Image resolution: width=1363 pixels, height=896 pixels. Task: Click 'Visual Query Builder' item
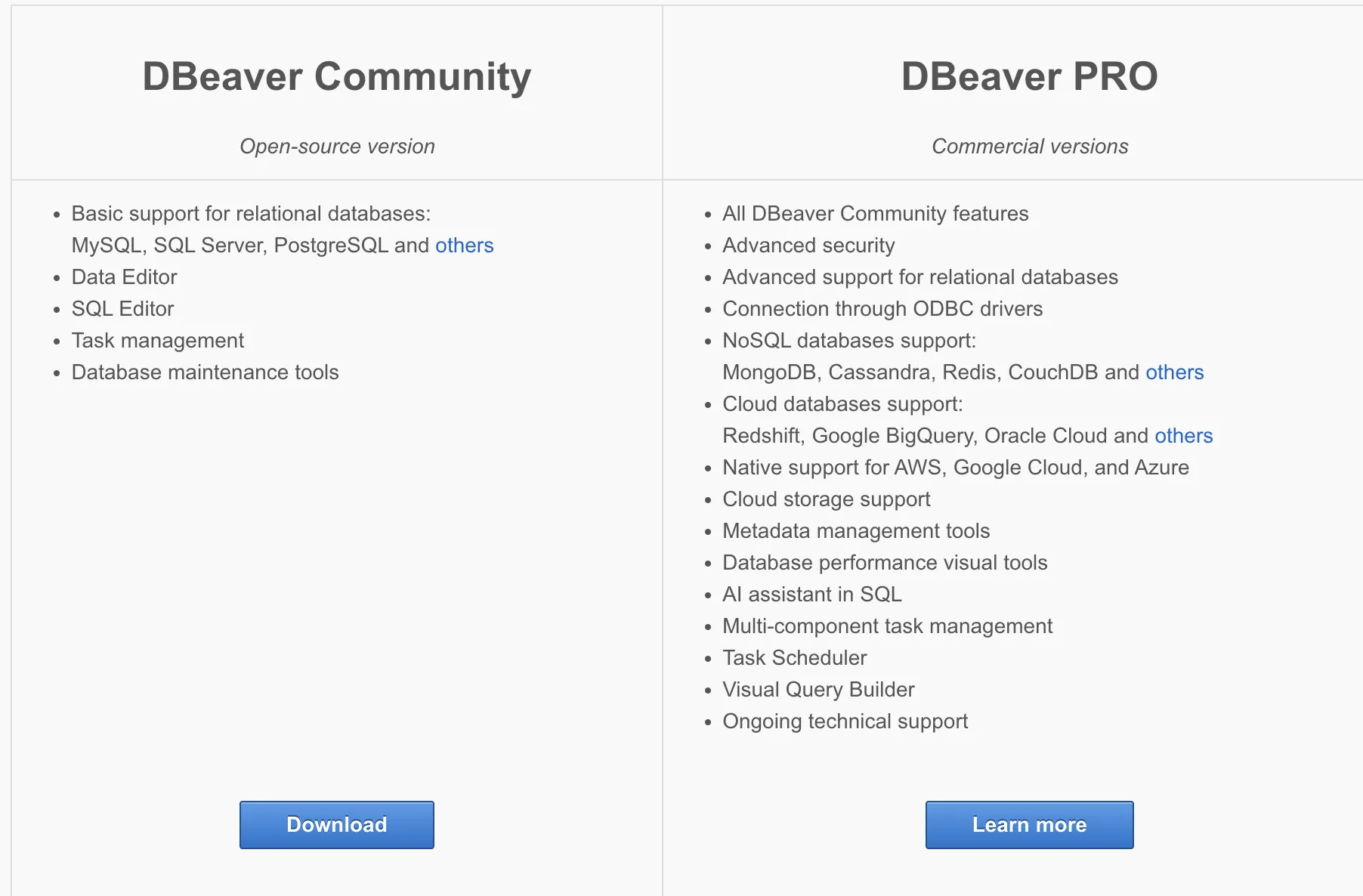[818, 690]
